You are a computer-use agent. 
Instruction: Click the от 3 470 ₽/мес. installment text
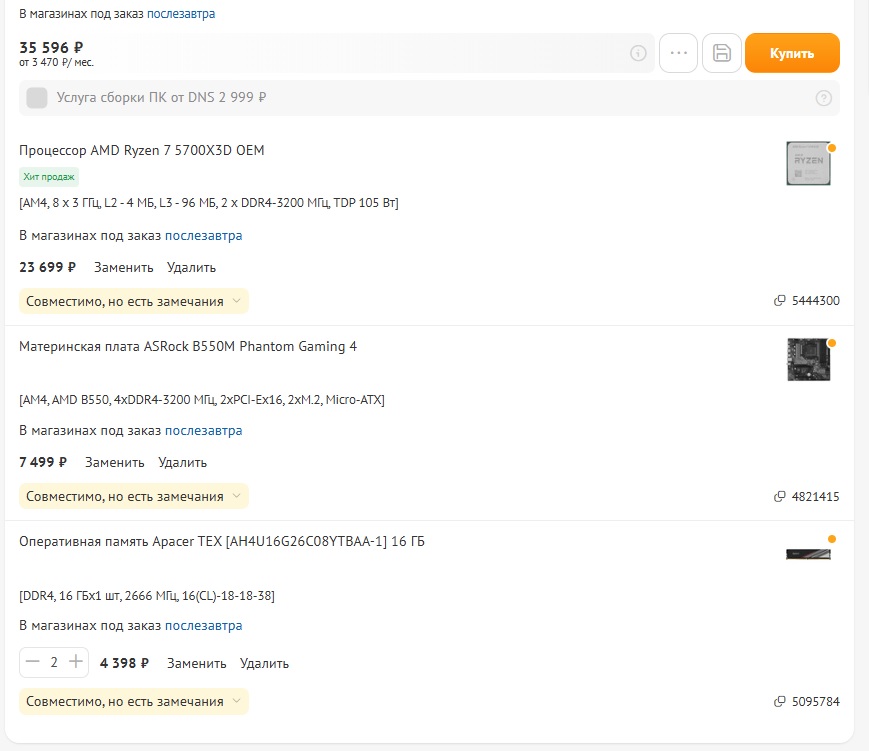click(x=57, y=63)
